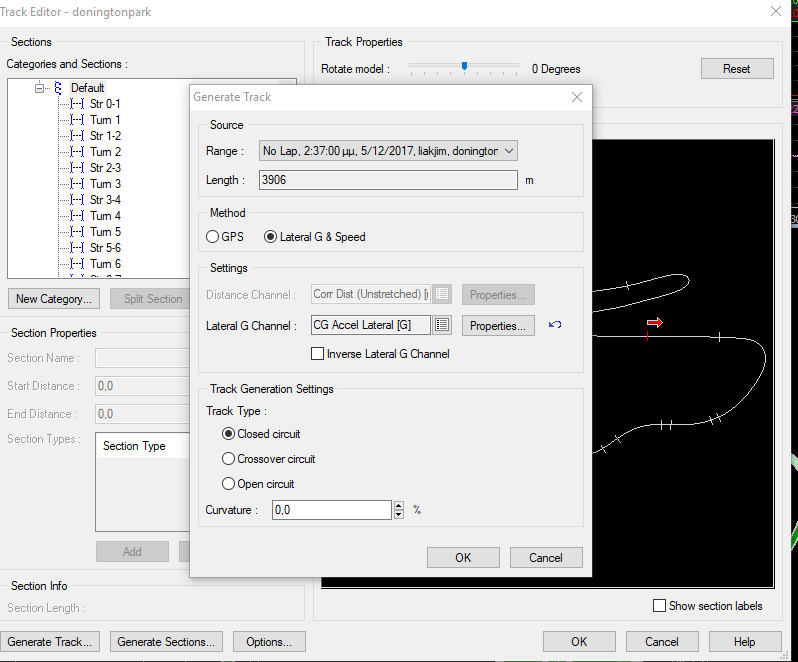Select 'Turn 3' section label
Screen dimensions: 798x662
[105, 184]
